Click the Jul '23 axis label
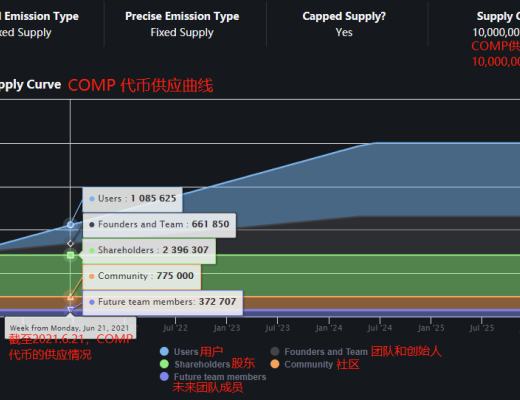Viewport: 520px width, 400px height. [277, 328]
